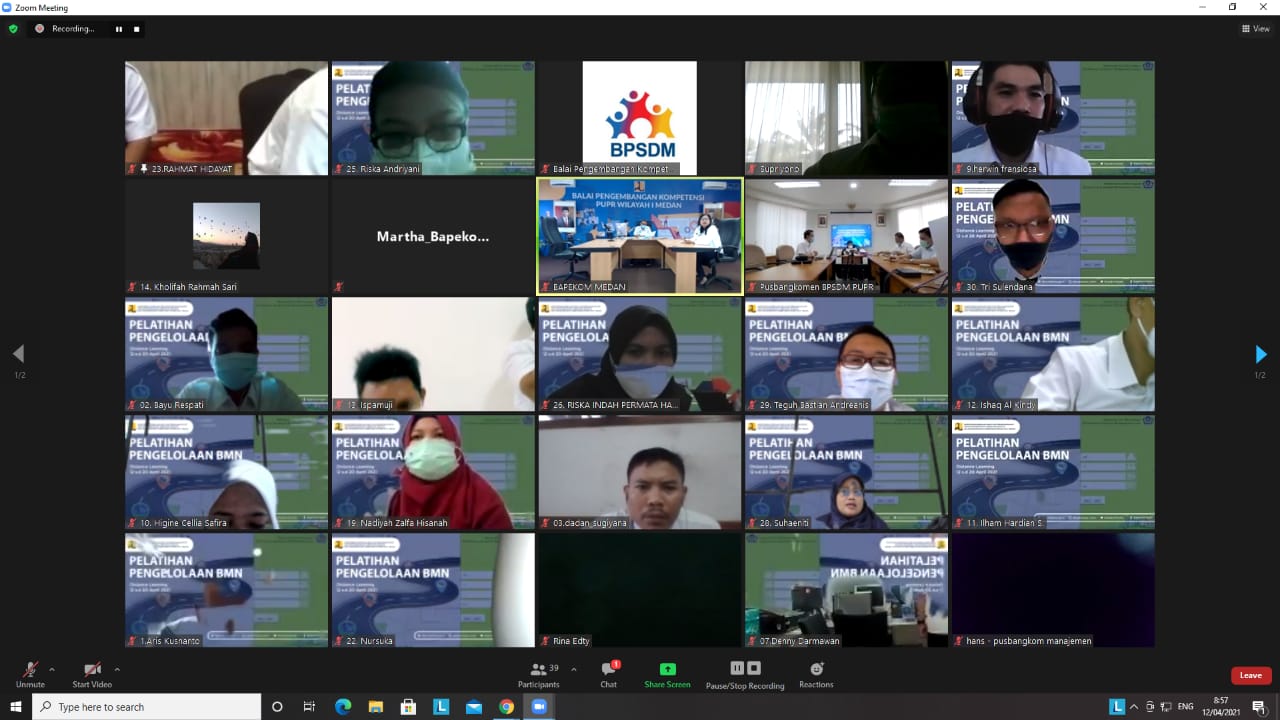Click the 02. Bayu Respati name label
Screen dimensions: 1280x720
(x=171, y=405)
